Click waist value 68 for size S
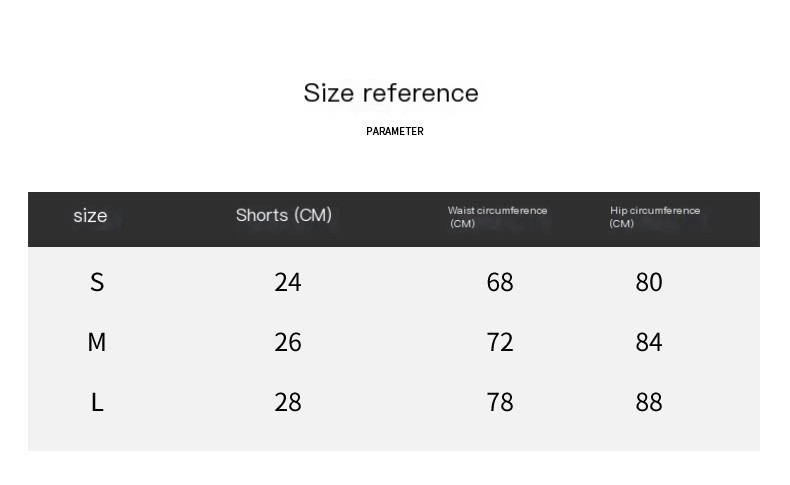The image size is (790, 485). [500, 282]
